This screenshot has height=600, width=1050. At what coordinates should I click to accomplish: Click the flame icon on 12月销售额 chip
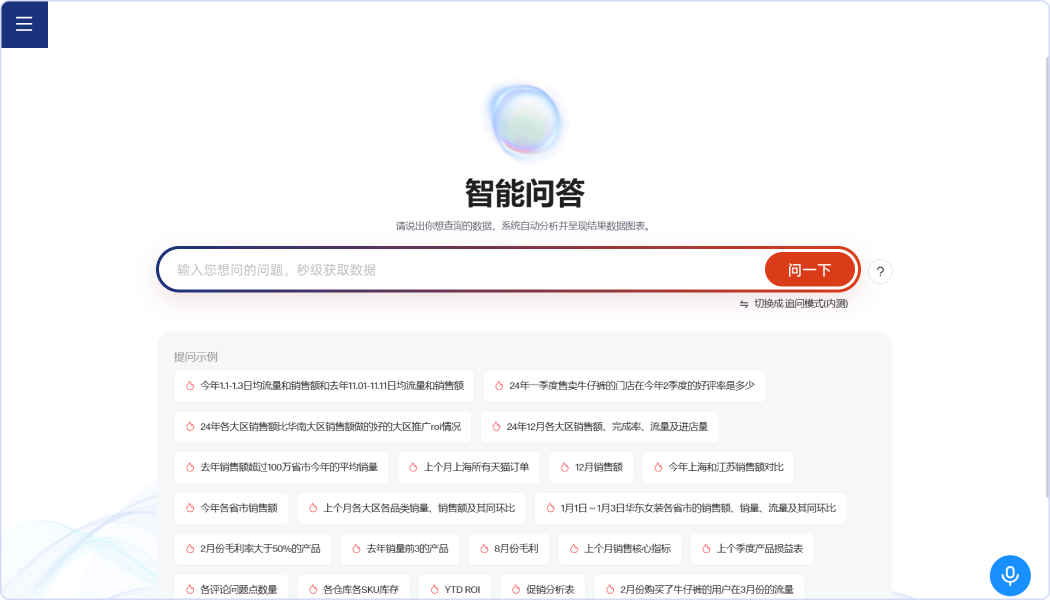click(562, 467)
